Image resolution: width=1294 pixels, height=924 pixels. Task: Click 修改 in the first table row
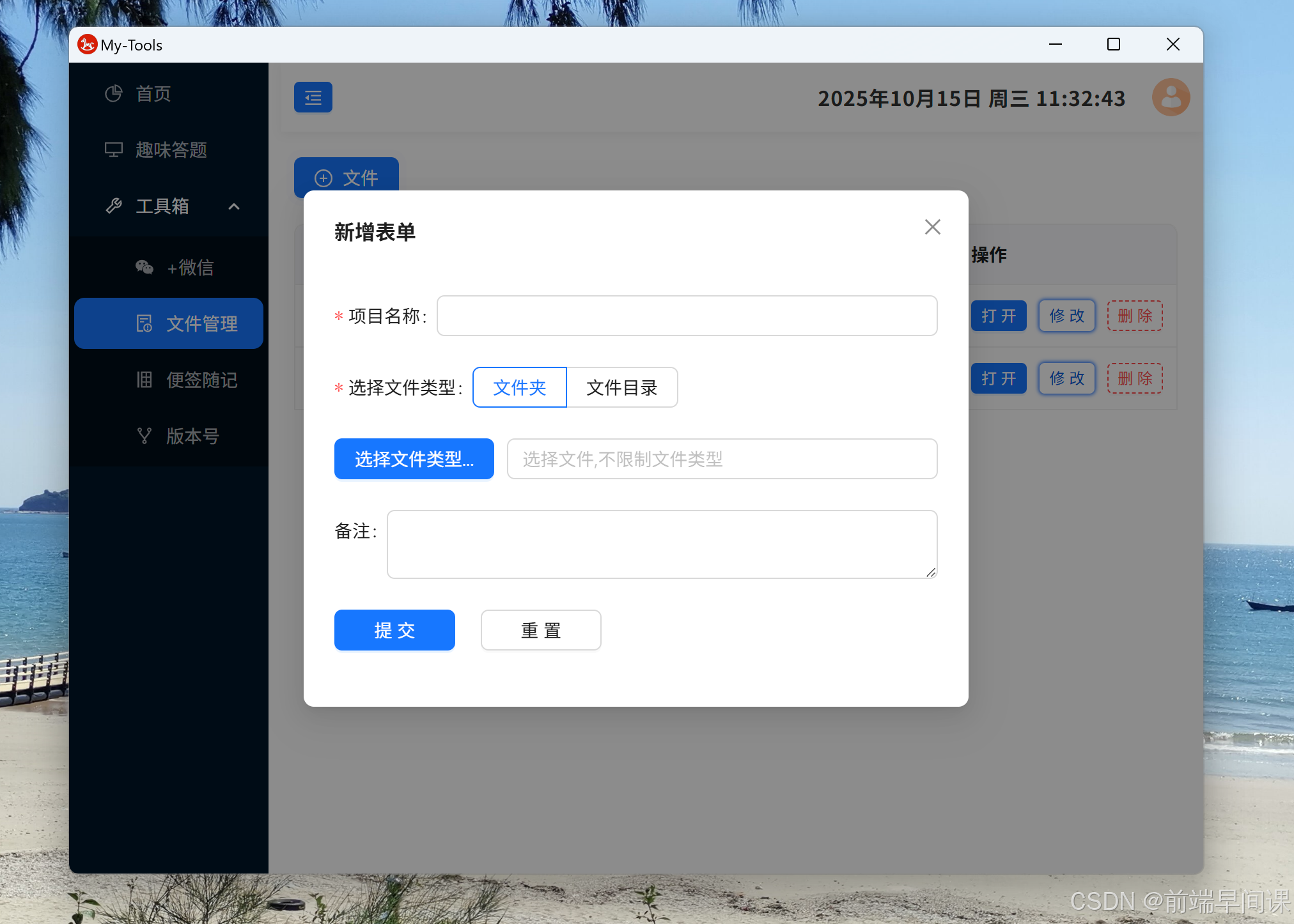tap(1067, 316)
